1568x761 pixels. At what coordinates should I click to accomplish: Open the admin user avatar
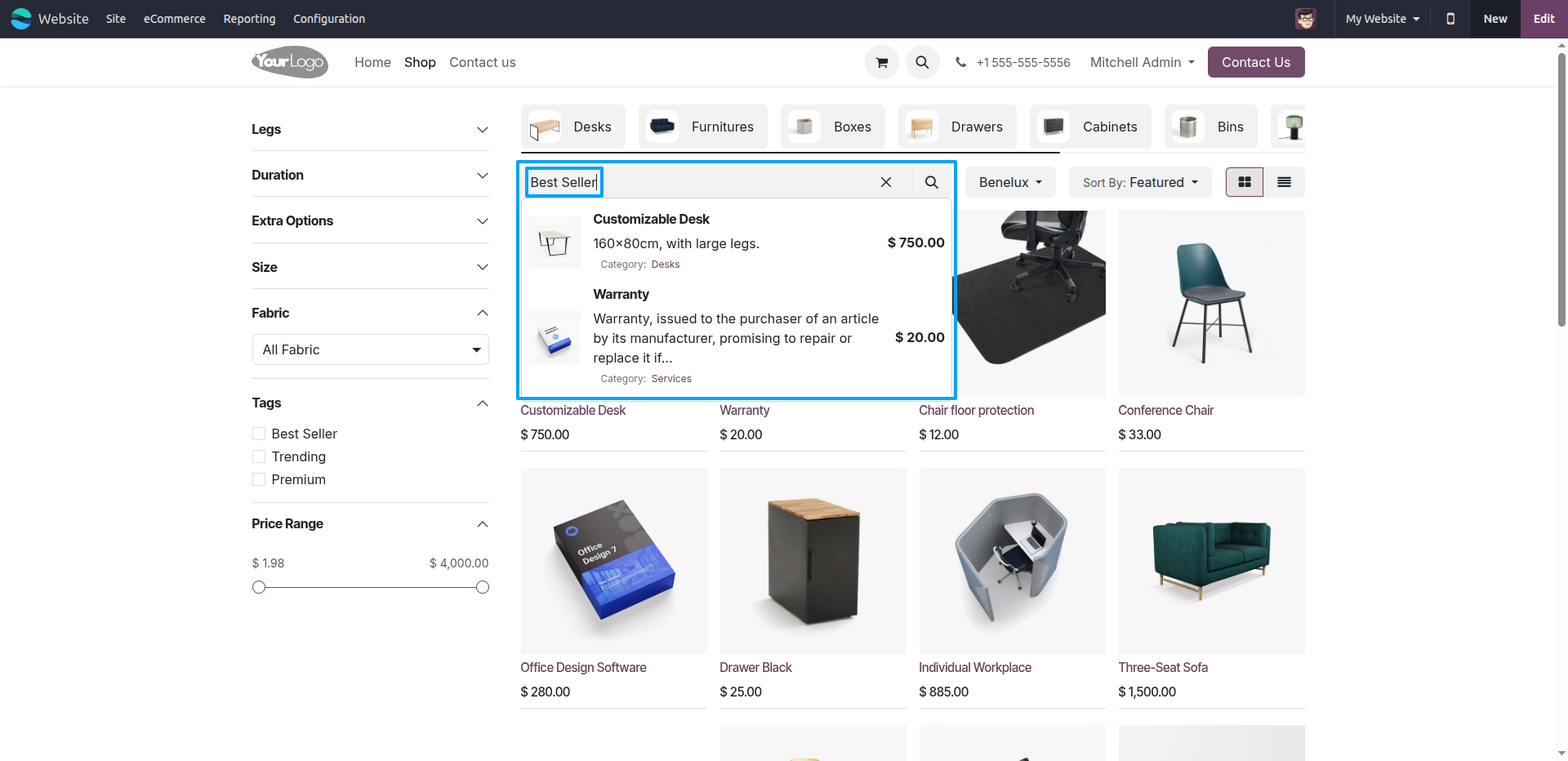[1306, 19]
